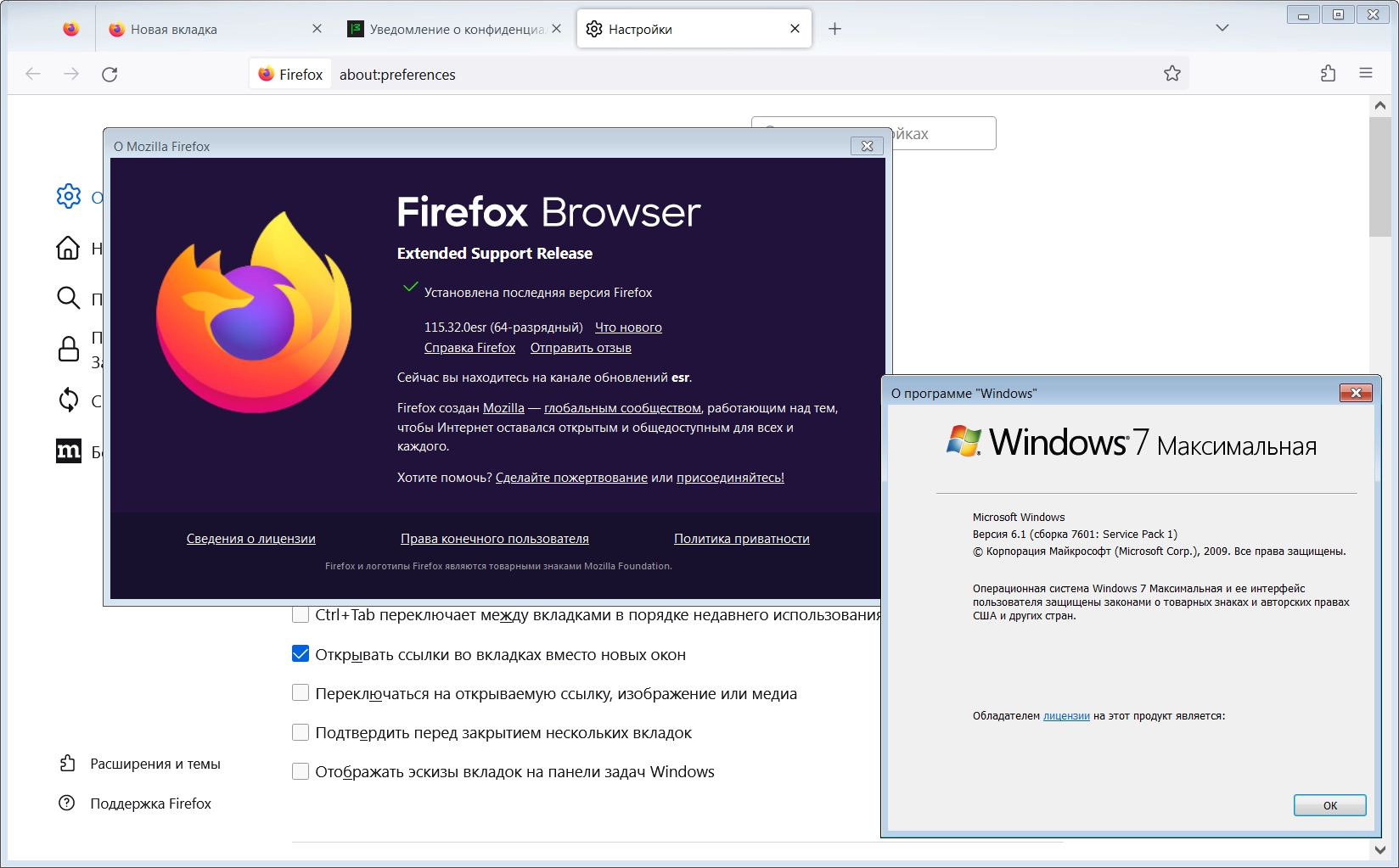Close the О программе Windows dialog
Image resolution: width=1399 pixels, height=868 pixels.
[1356, 393]
